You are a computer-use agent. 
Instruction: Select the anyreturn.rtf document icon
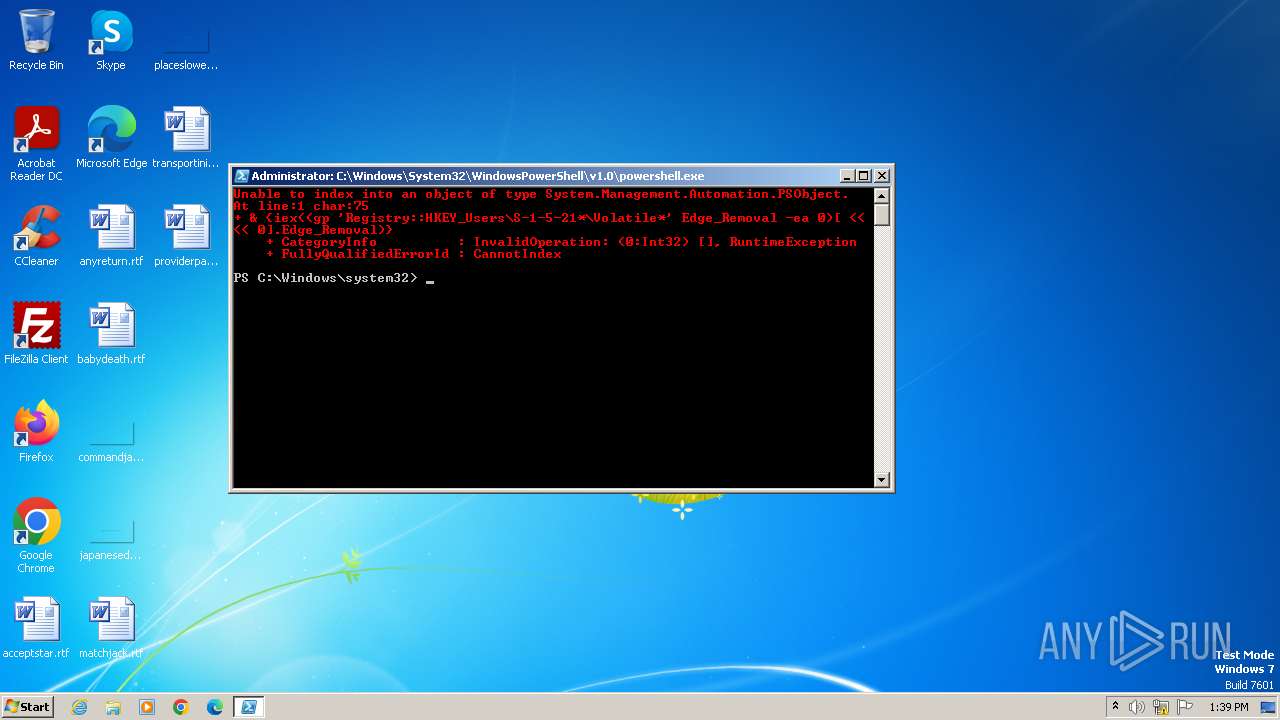pos(111,236)
